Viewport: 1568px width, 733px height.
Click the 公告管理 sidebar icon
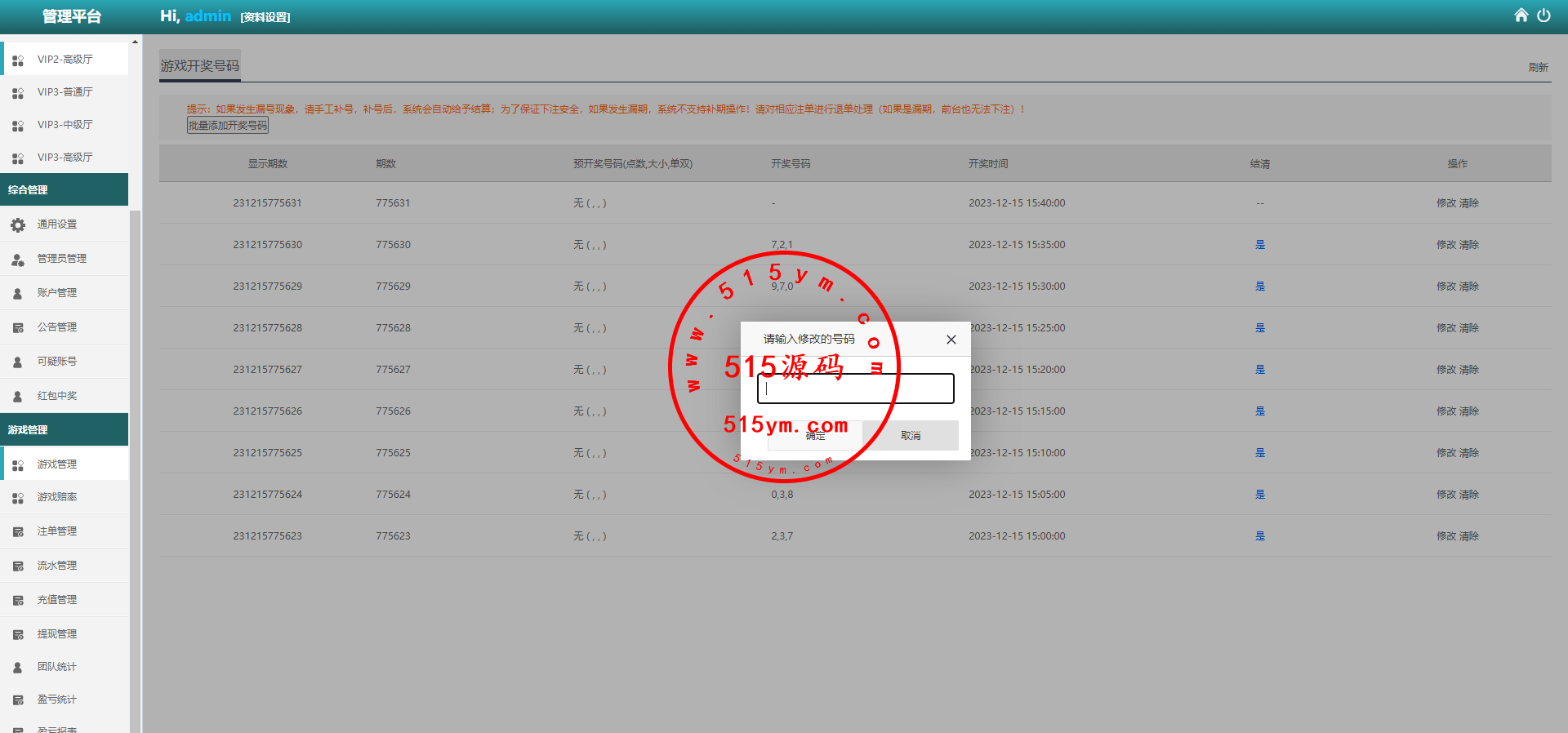click(x=18, y=328)
